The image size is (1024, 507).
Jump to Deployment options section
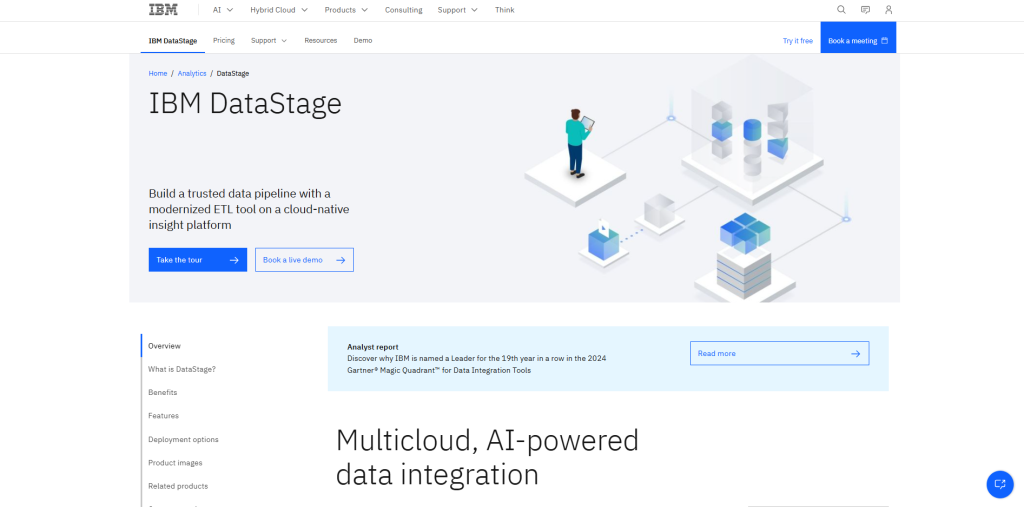(x=184, y=439)
